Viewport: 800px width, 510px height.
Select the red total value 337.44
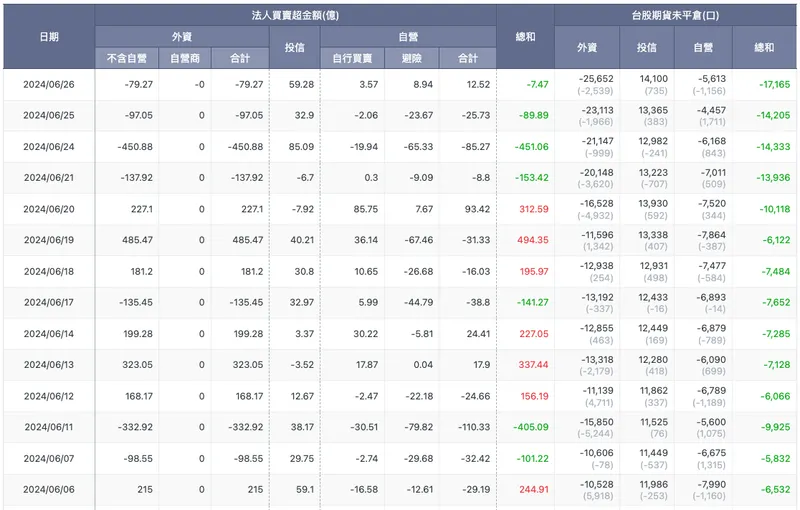pyautogui.click(x=533, y=365)
